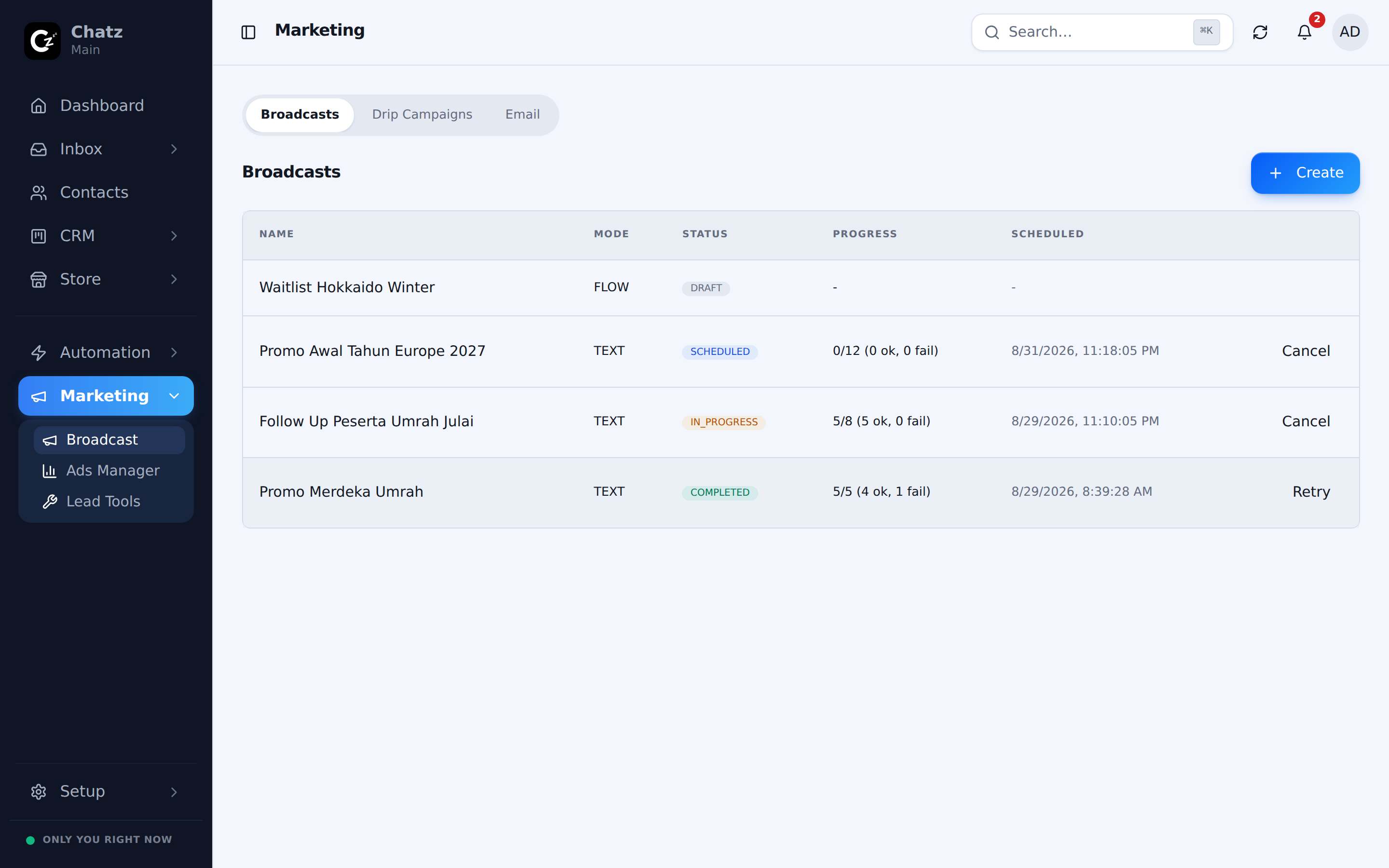
Task: Open Promo Awal Tahun Europe 2027 name
Action: (372, 352)
